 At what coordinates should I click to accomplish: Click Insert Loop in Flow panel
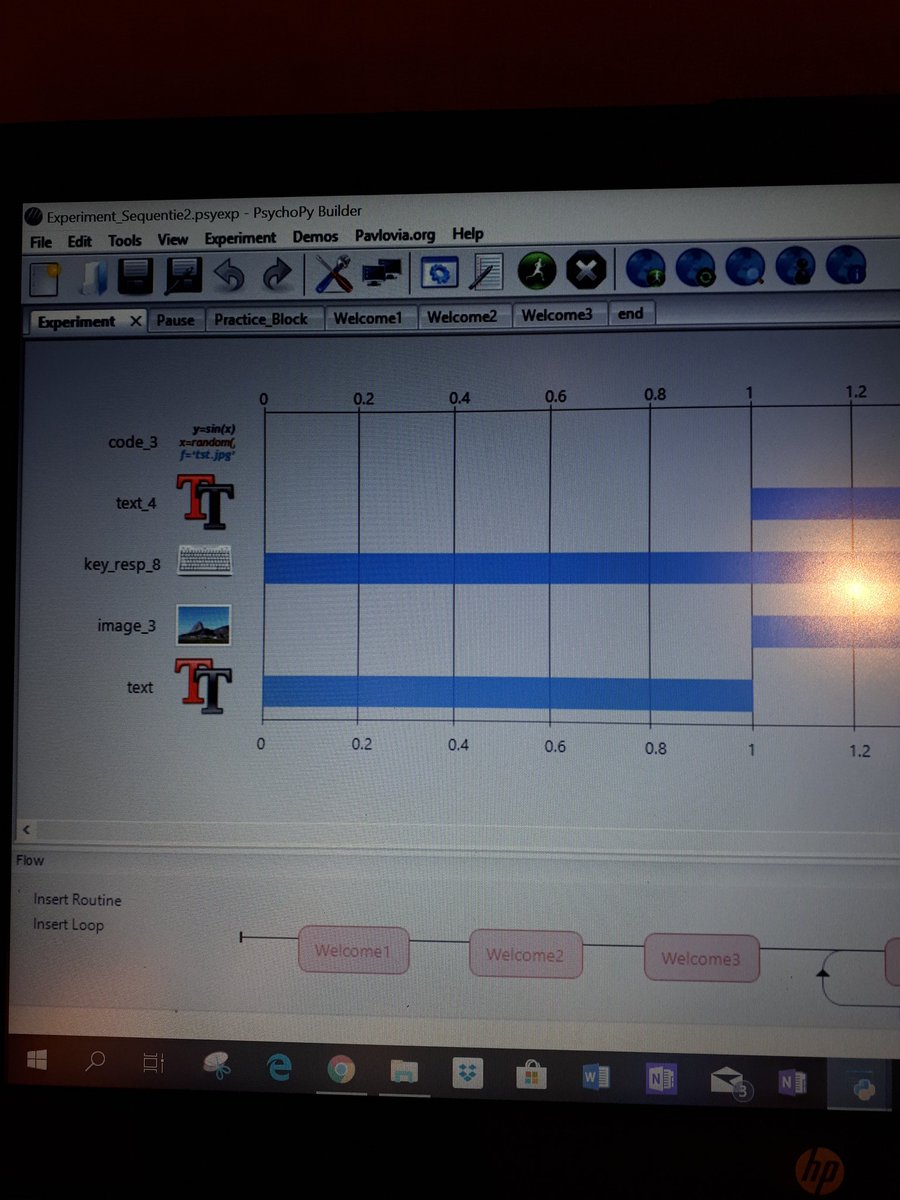68,925
